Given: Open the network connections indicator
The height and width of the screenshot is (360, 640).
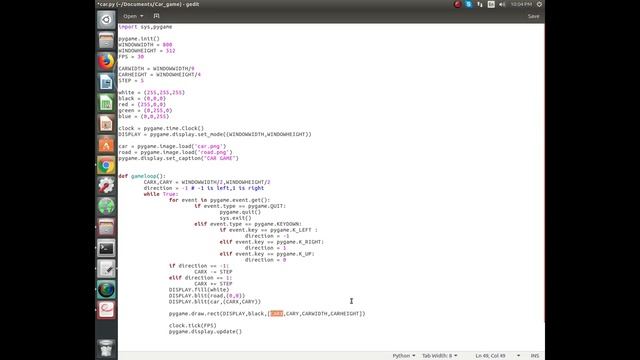Looking at the screenshot, I should tap(480, 4).
